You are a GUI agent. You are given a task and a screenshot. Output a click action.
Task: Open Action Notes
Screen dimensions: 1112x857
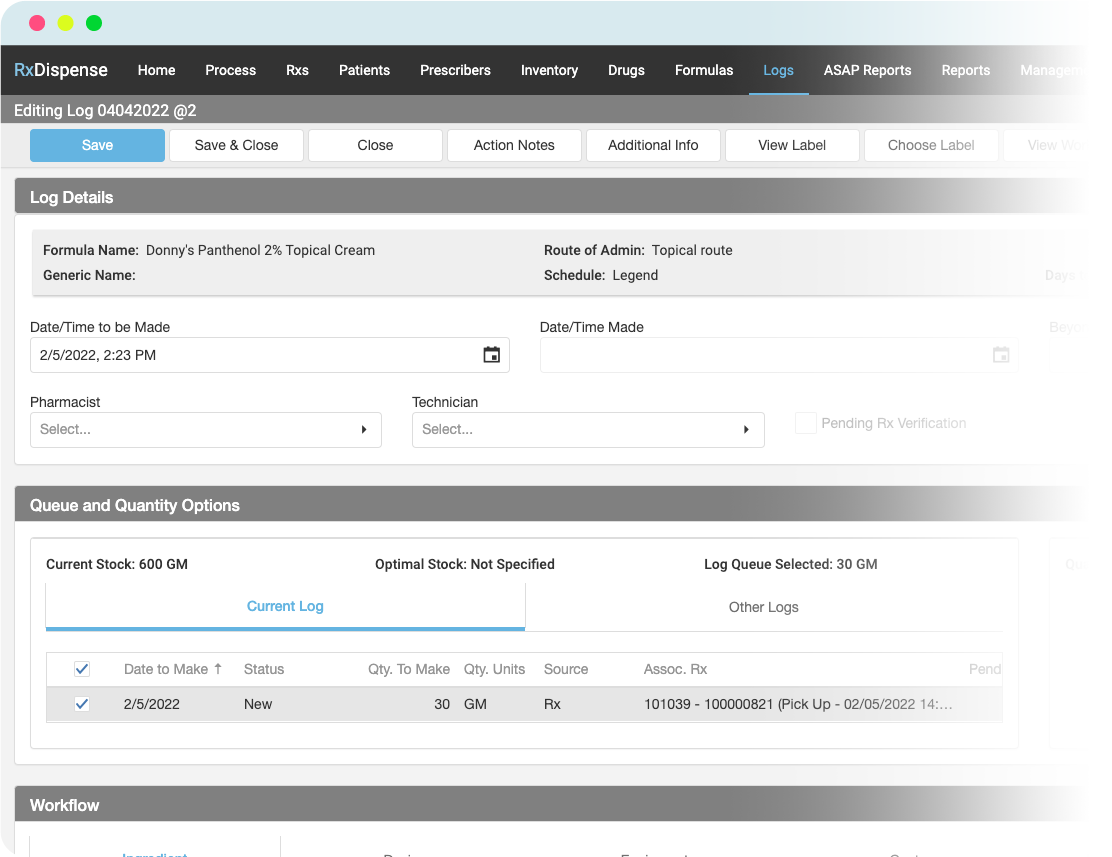[x=514, y=145]
